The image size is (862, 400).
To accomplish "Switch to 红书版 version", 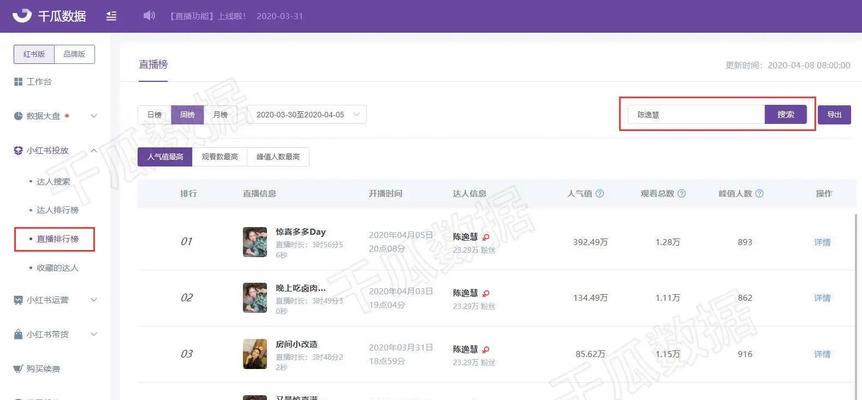I will coord(34,54).
